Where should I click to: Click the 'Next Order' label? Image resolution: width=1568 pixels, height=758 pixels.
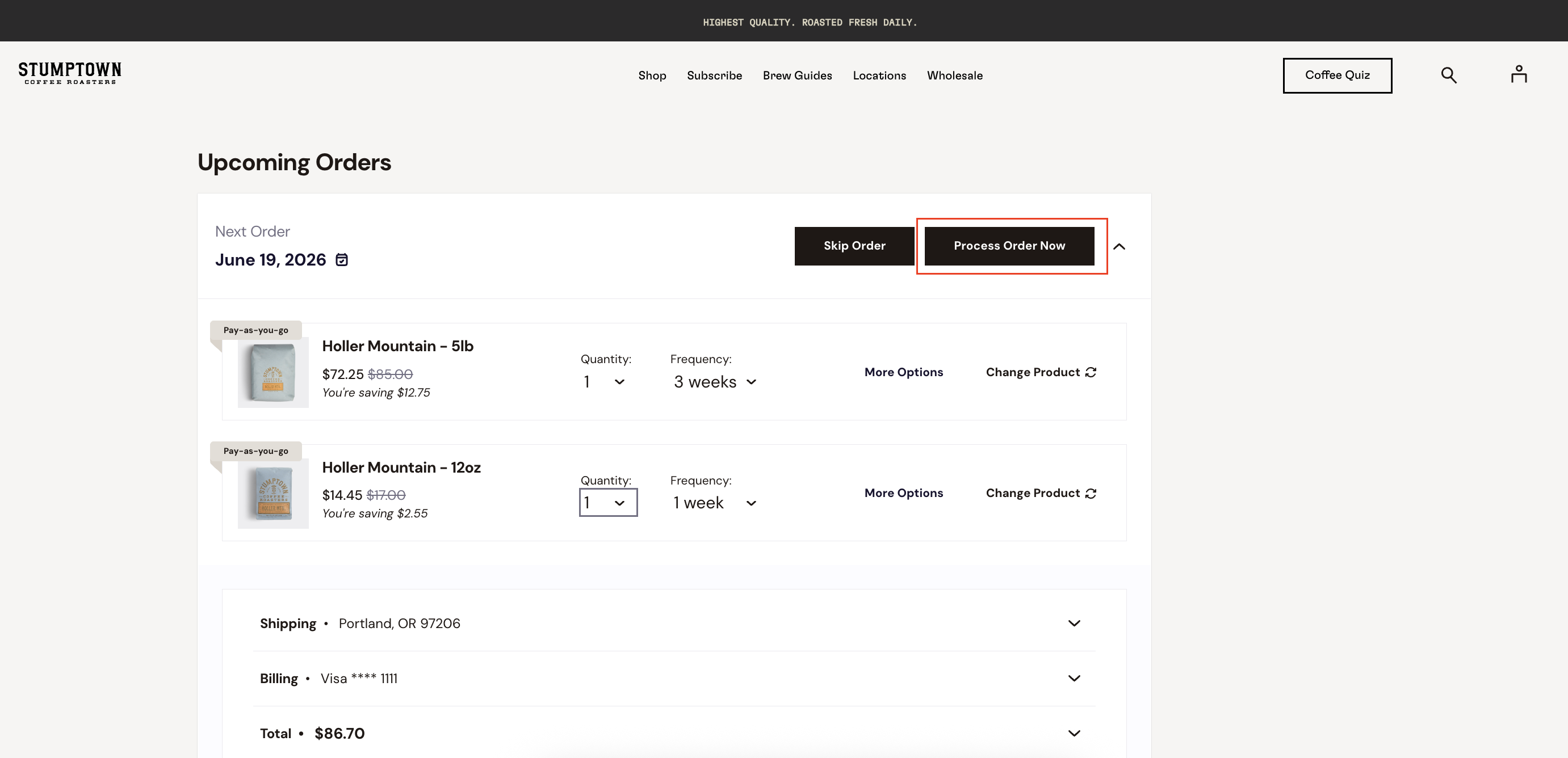[x=252, y=231]
